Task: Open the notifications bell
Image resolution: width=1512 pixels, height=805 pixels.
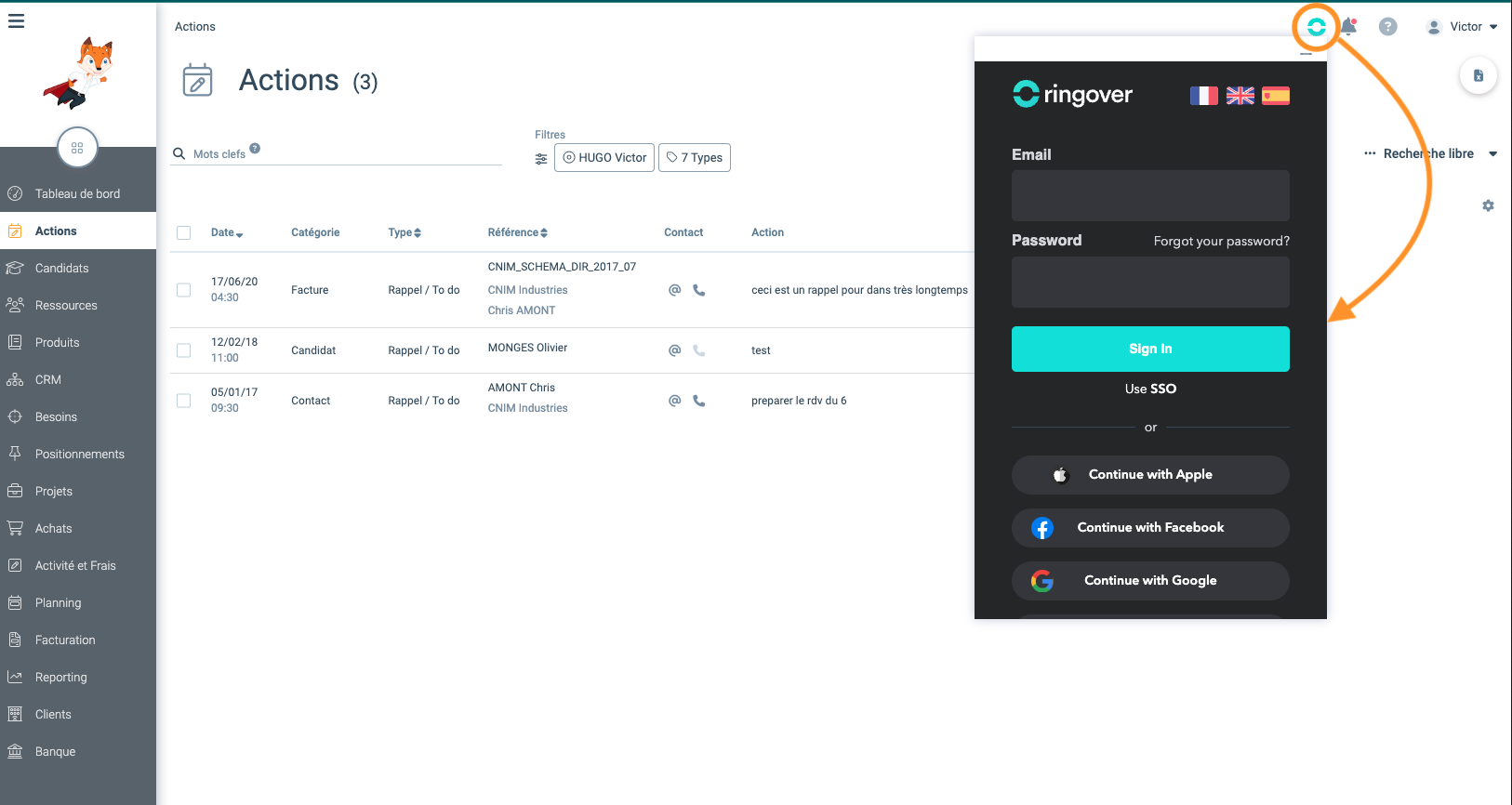Action: [1348, 27]
